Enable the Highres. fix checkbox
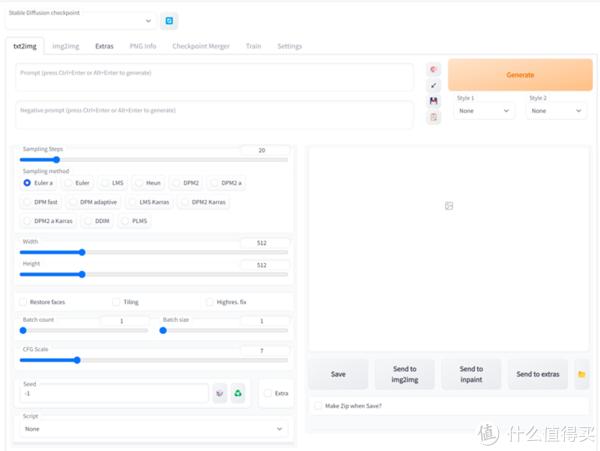This screenshot has height=451, width=600. (210, 302)
